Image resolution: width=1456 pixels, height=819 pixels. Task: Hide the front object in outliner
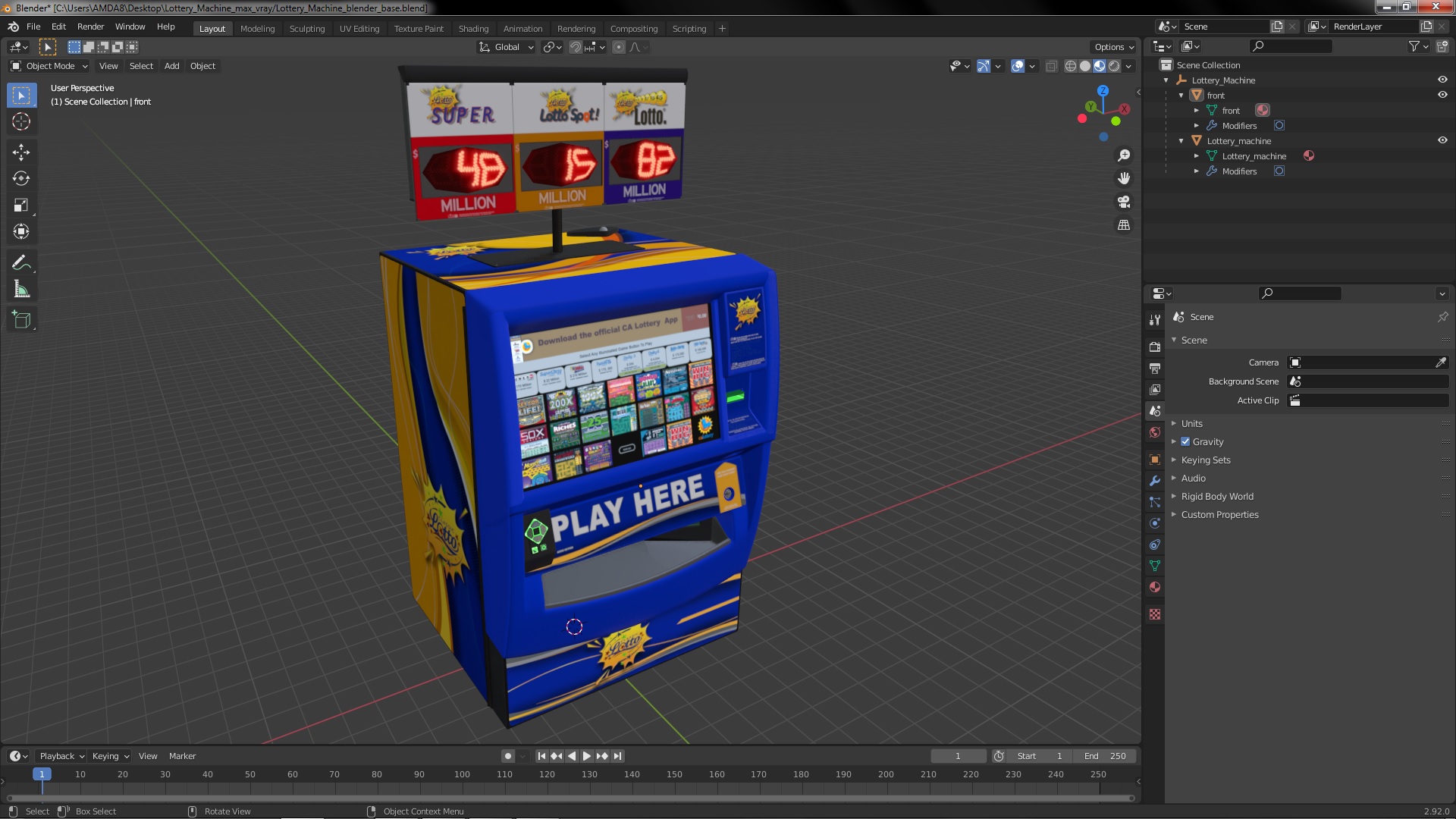click(x=1442, y=95)
